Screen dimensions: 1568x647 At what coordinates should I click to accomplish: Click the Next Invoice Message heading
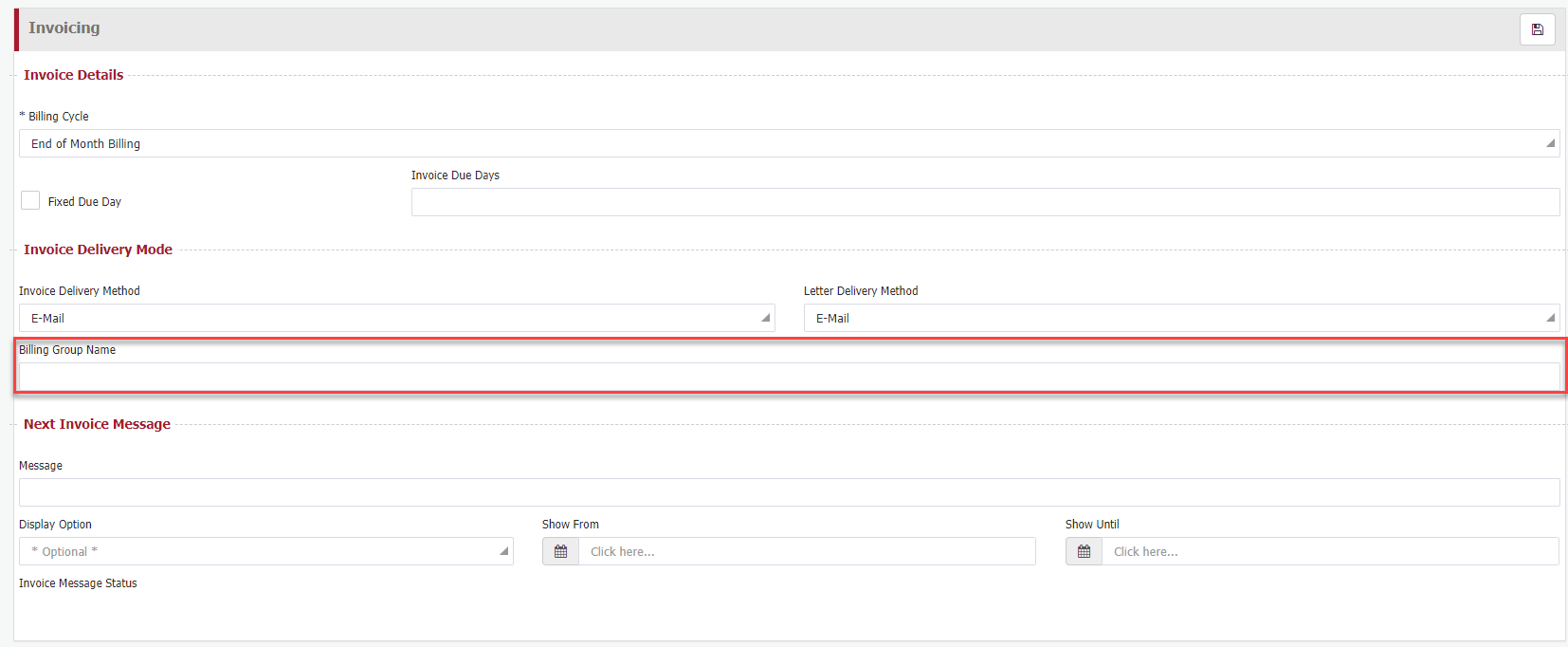[x=97, y=424]
